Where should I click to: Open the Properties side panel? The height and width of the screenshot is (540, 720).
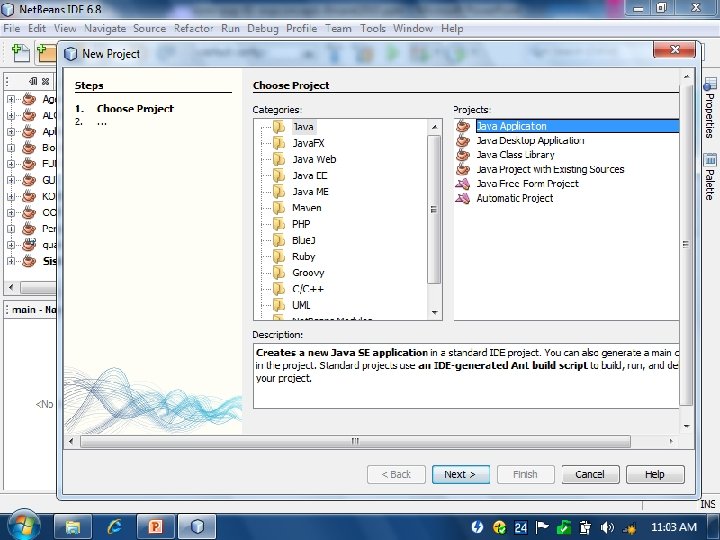coord(710,109)
